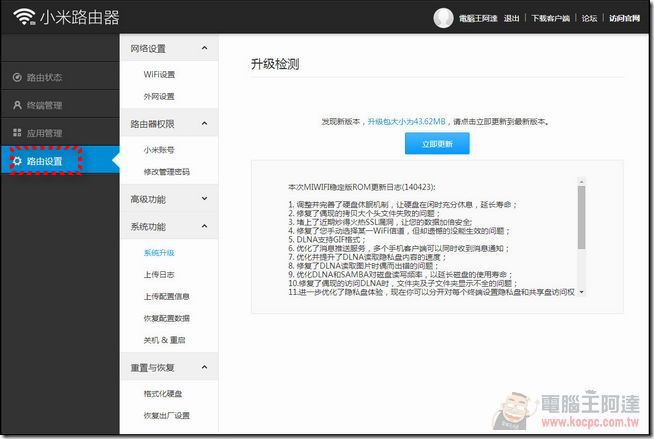Click the 系统功能 section header text

click(x=148, y=227)
